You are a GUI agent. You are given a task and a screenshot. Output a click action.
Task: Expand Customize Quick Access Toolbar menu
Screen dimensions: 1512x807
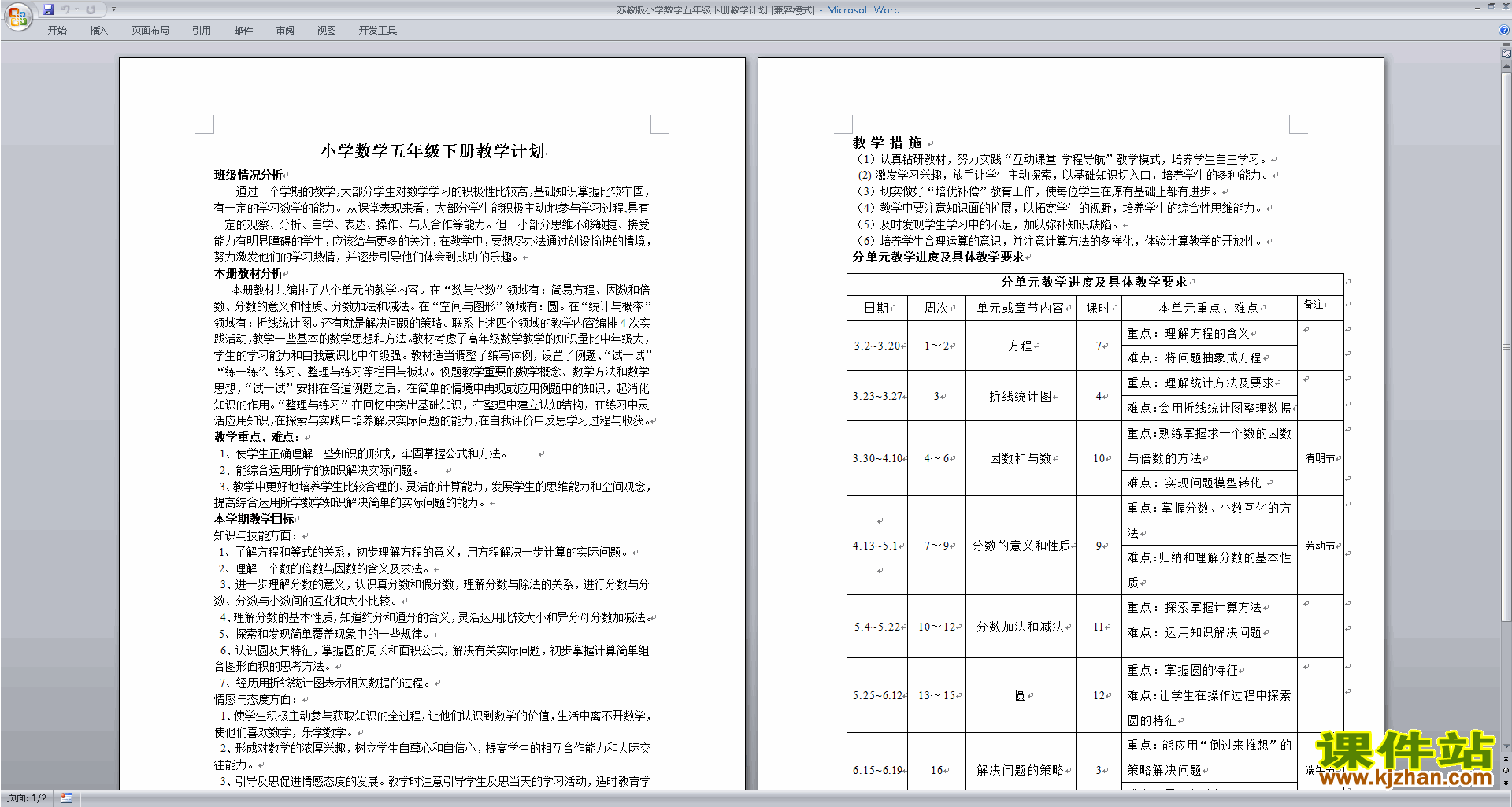pos(113,9)
